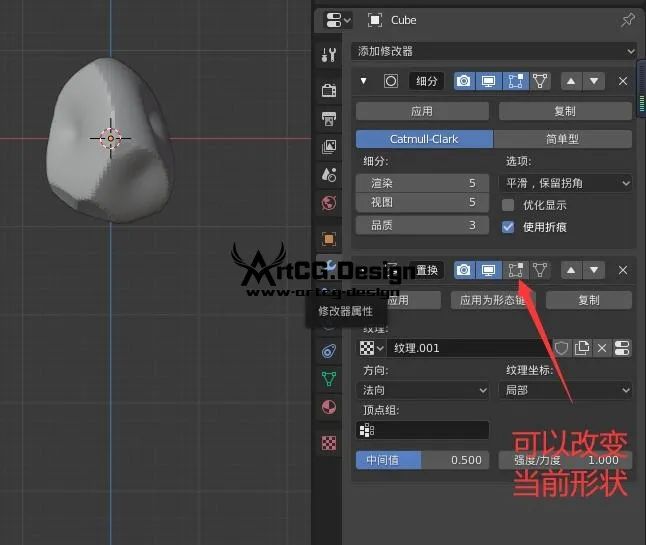Click the 渲染 subdivision level field

point(422,183)
